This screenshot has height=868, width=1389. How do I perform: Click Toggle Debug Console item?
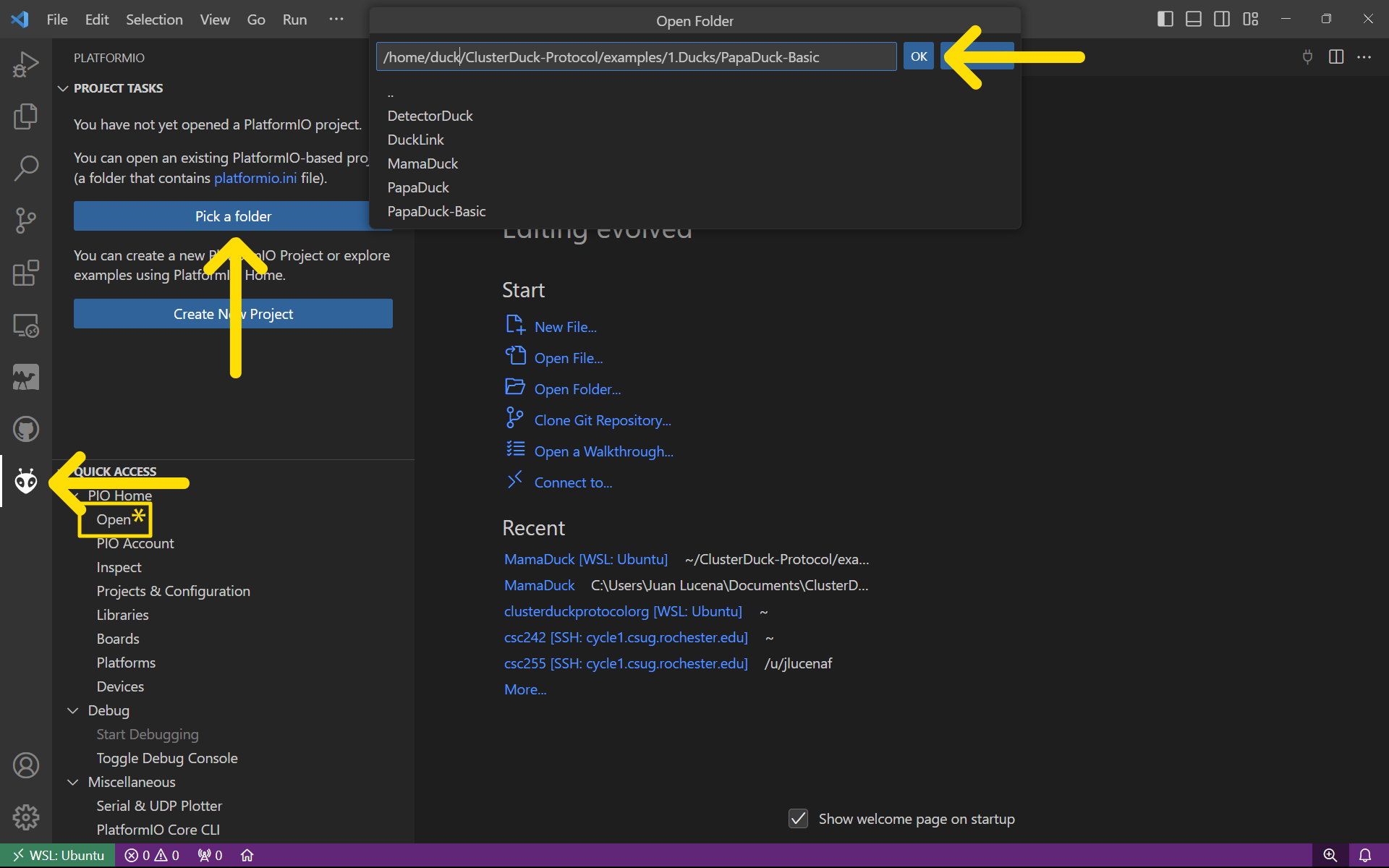[167, 758]
